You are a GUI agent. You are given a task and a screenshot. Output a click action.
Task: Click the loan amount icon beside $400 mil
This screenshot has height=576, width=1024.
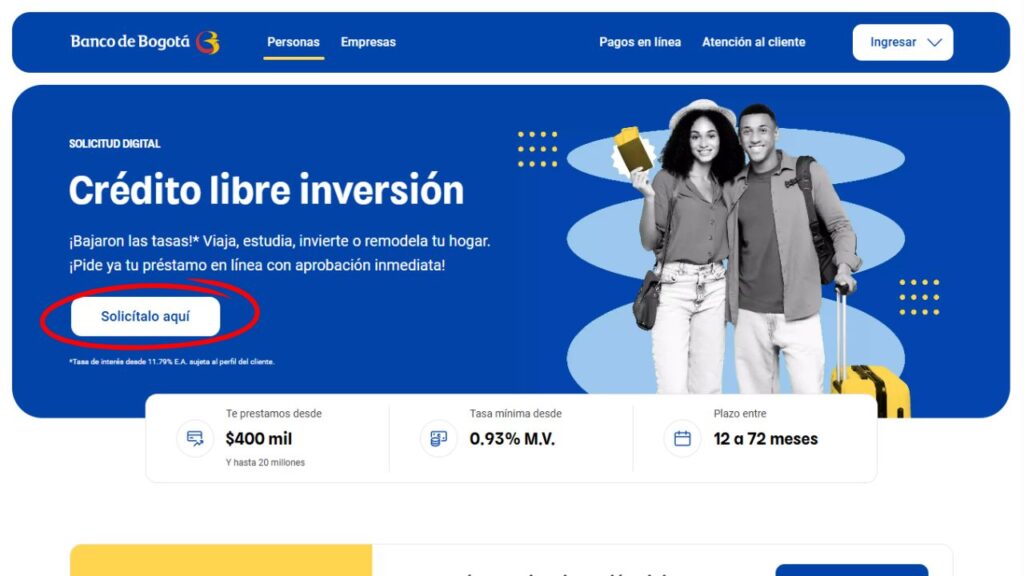(195, 438)
